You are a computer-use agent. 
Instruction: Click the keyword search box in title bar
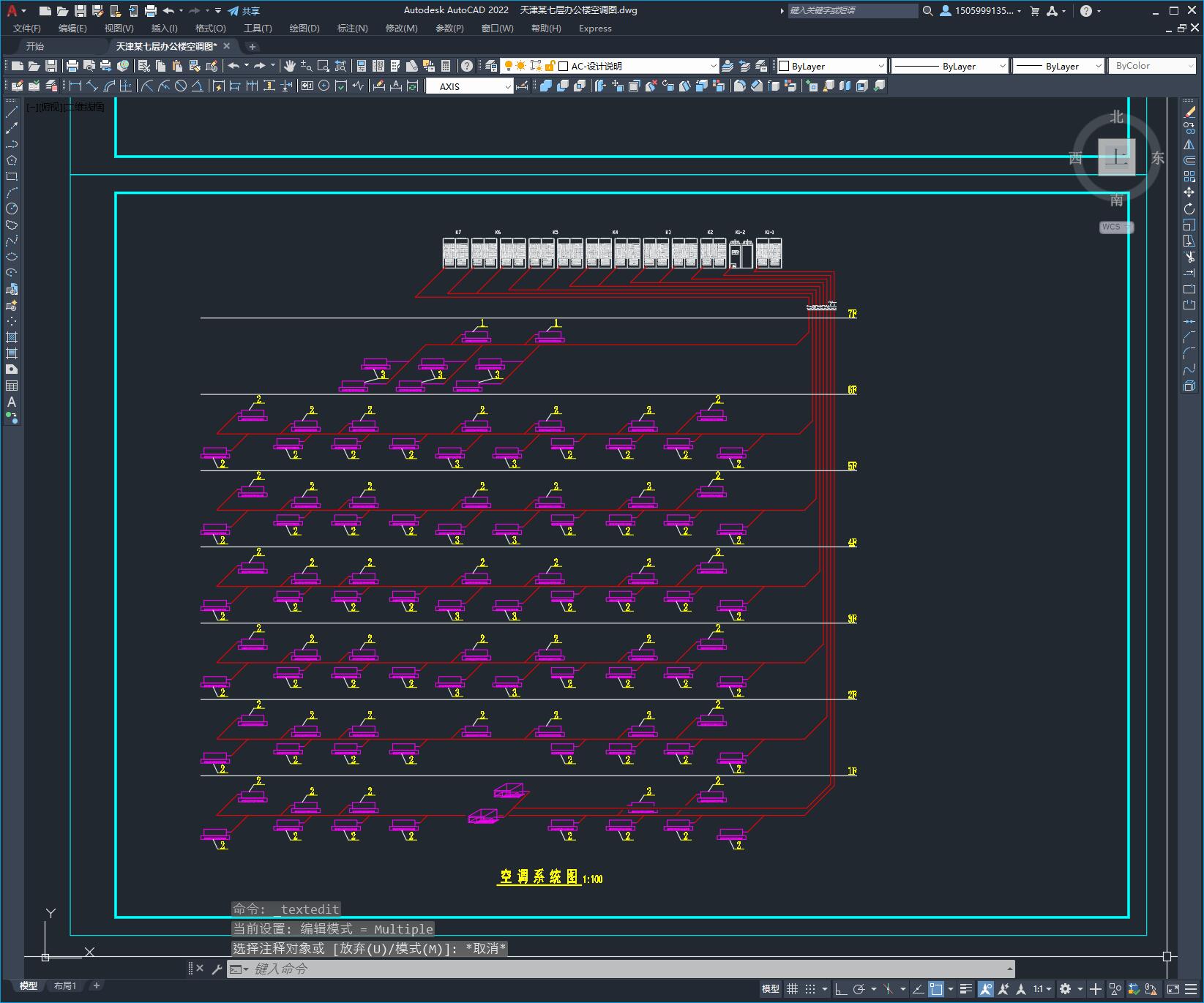[853, 11]
